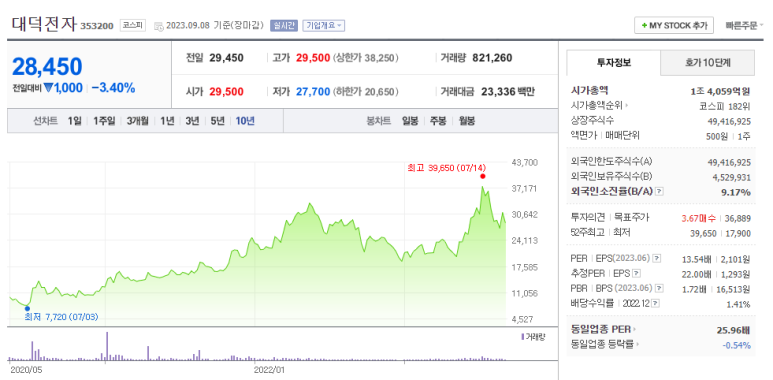Open the 빠른주문 dropdown
The width and height of the screenshot is (773, 380).
(744, 26)
